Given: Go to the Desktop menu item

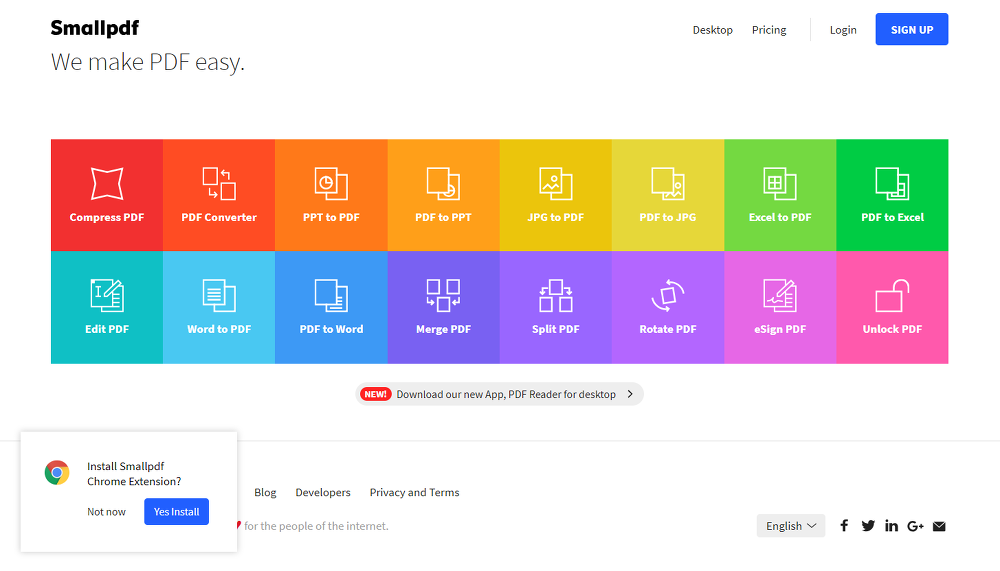Looking at the screenshot, I should pyautogui.click(x=712, y=30).
